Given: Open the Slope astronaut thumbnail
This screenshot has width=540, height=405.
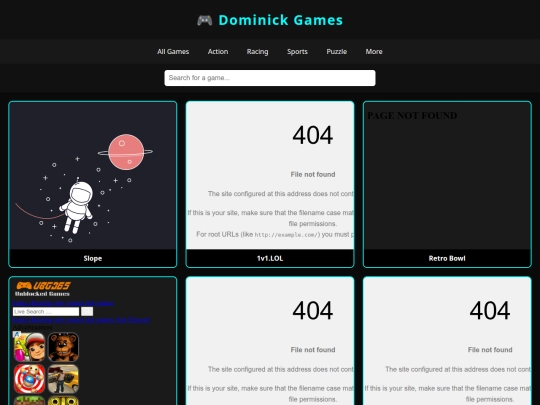Looking at the screenshot, I should [x=93, y=176].
